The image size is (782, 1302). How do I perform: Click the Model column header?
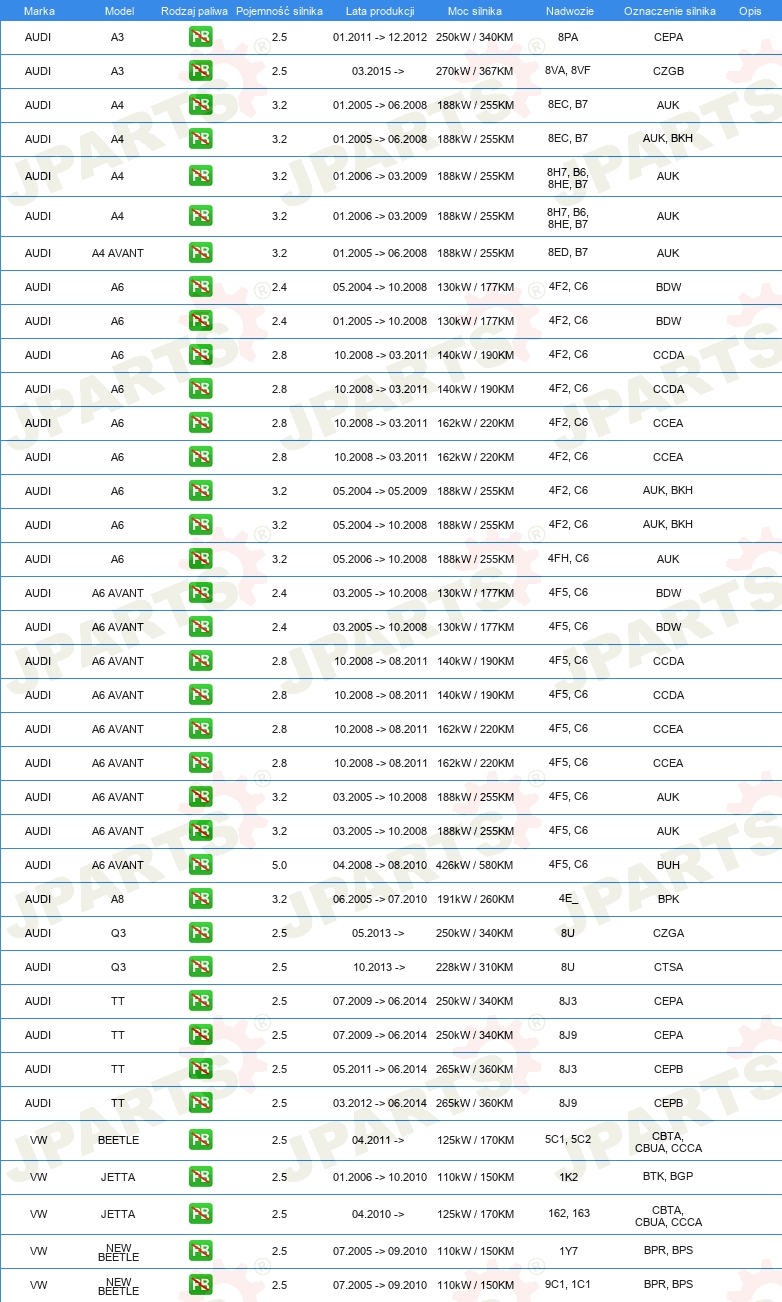[119, 10]
